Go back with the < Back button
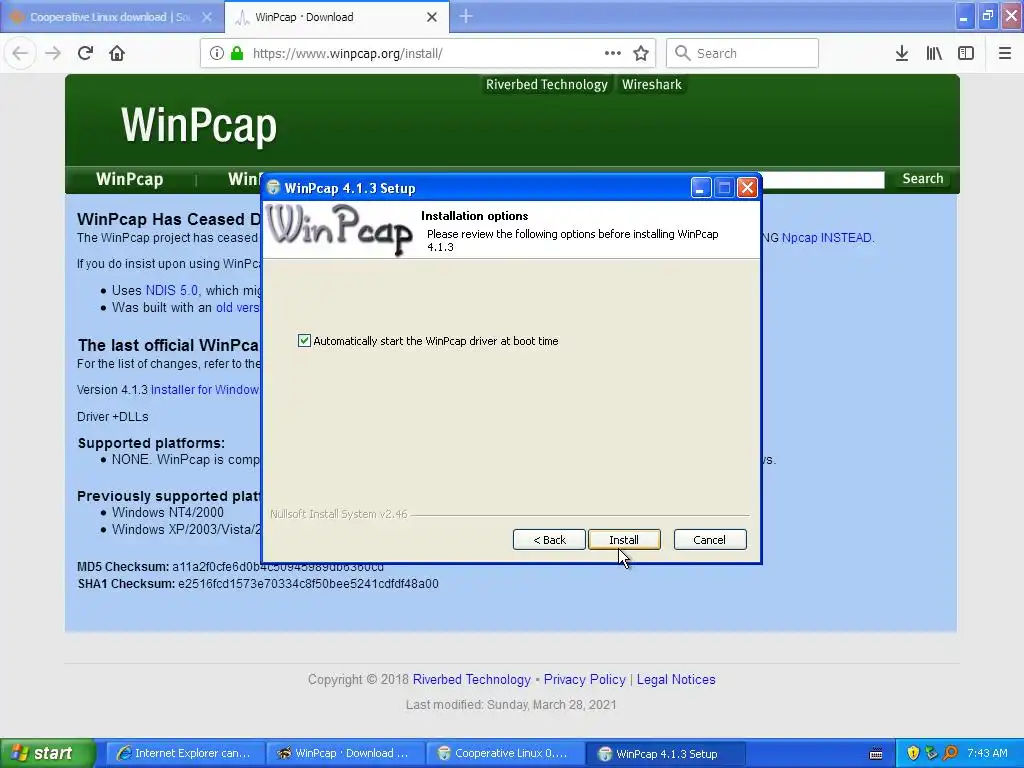Viewport: 1024px width, 768px height. coord(549,539)
